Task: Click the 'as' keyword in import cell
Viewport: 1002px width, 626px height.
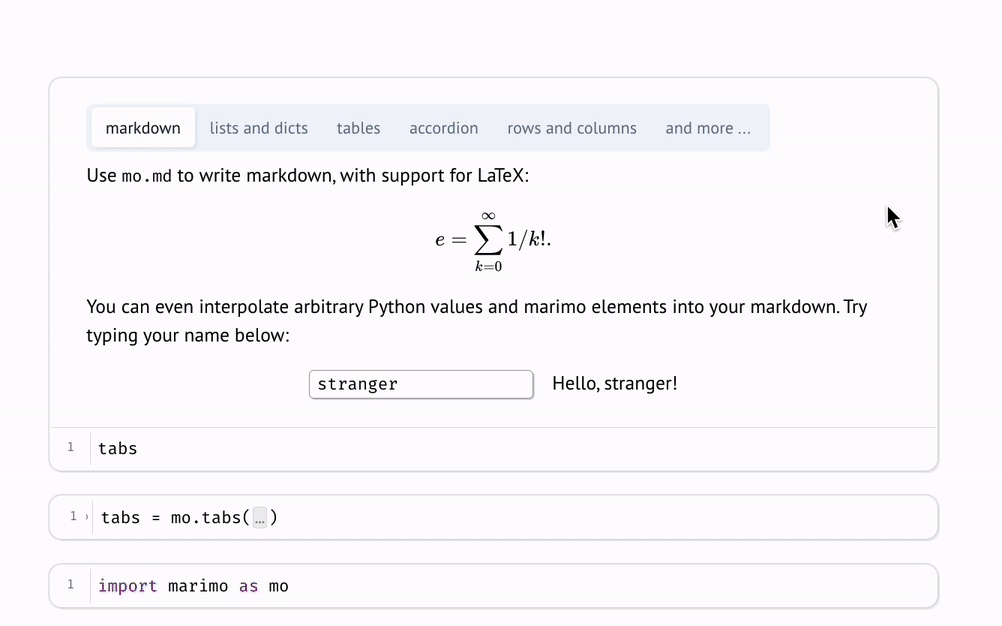Action: pyautogui.click(x=248, y=586)
